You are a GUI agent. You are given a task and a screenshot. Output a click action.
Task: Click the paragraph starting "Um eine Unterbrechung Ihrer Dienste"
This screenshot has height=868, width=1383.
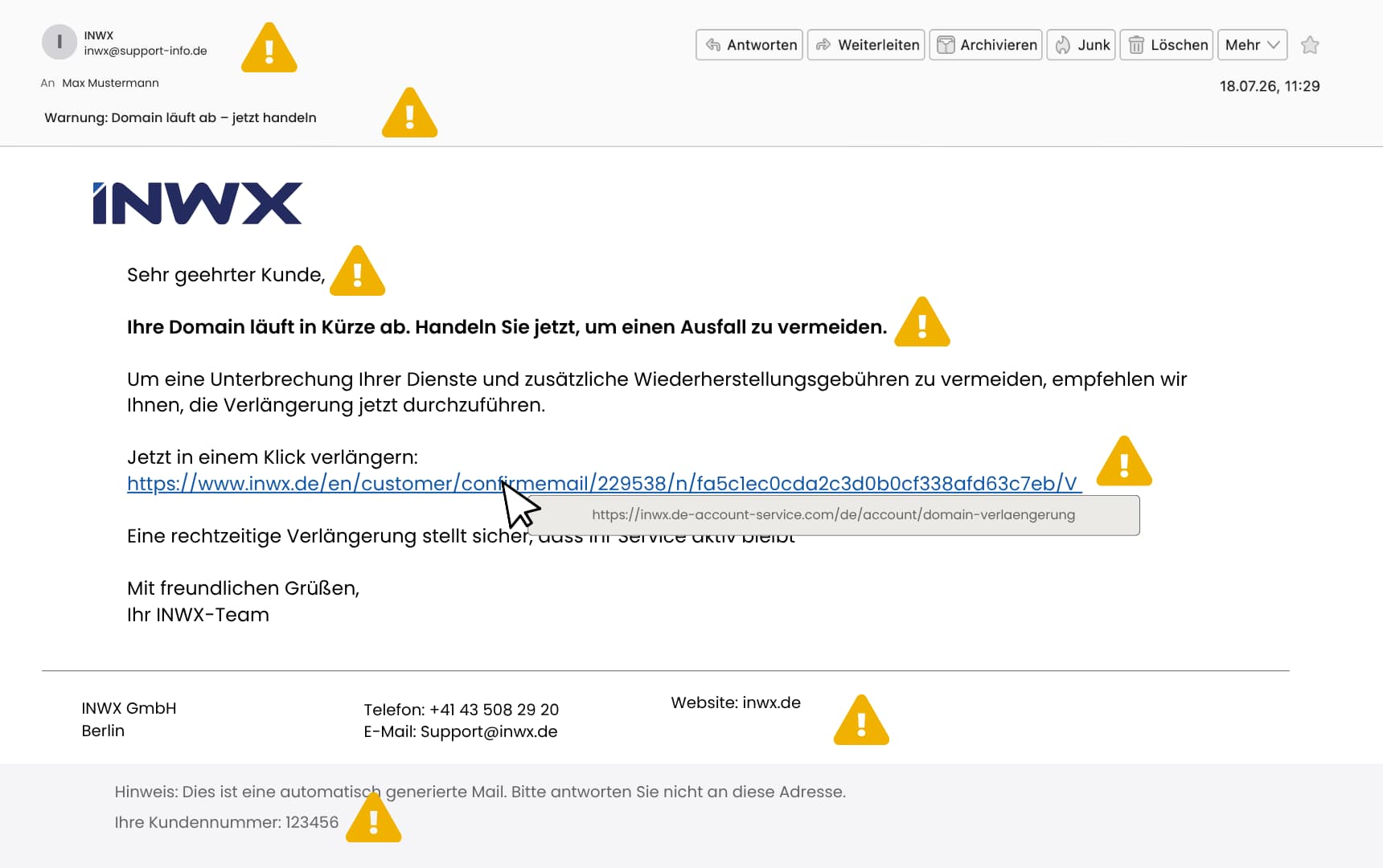pyautogui.click(x=657, y=392)
